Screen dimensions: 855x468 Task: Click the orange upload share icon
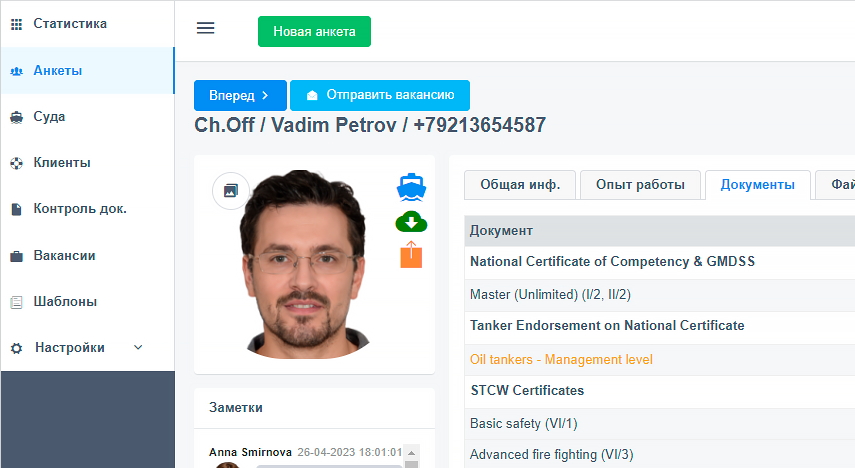[411, 254]
